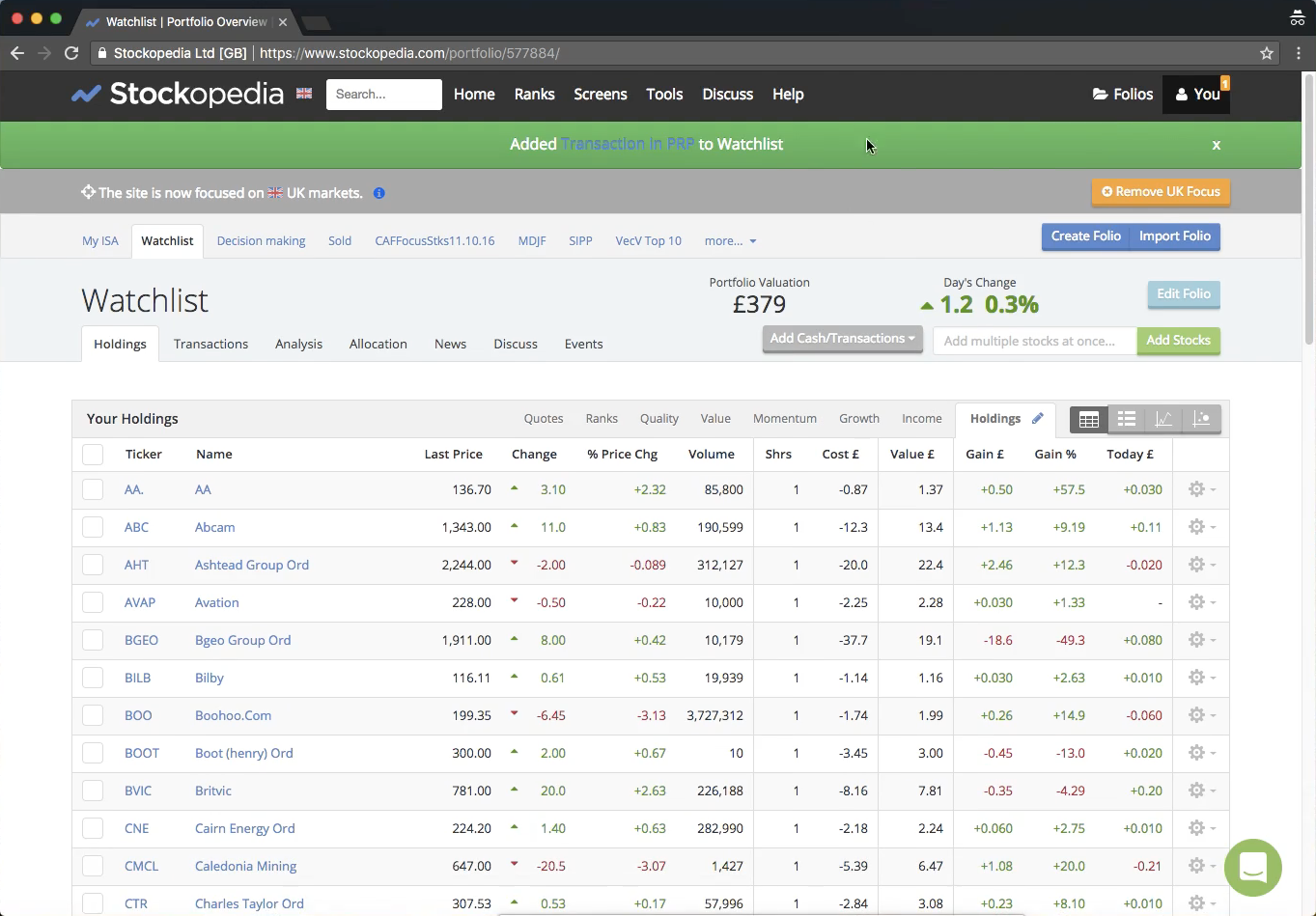Click the Stockopedia logo

point(178,94)
